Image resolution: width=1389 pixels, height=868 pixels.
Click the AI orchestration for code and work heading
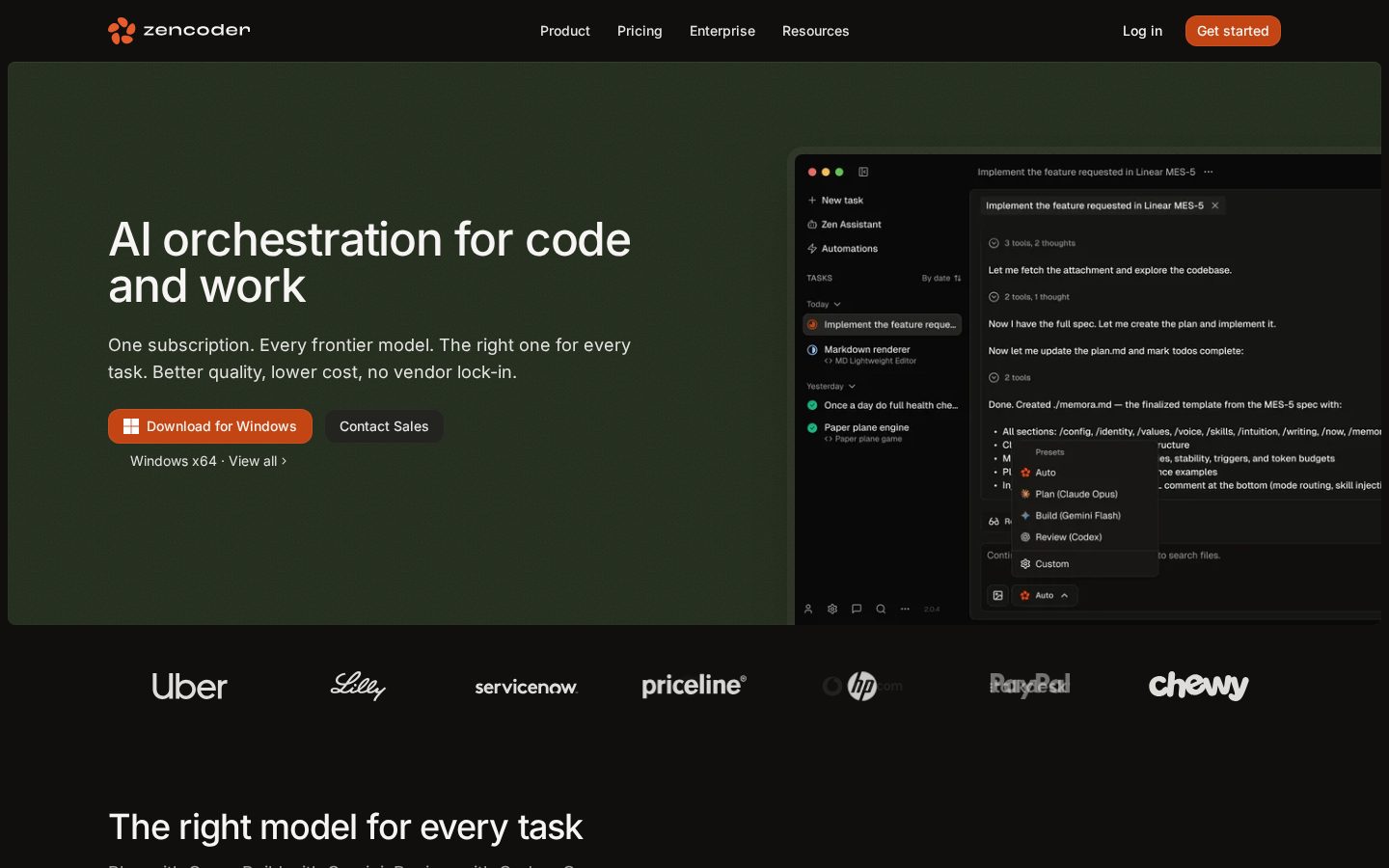[x=369, y=262]
